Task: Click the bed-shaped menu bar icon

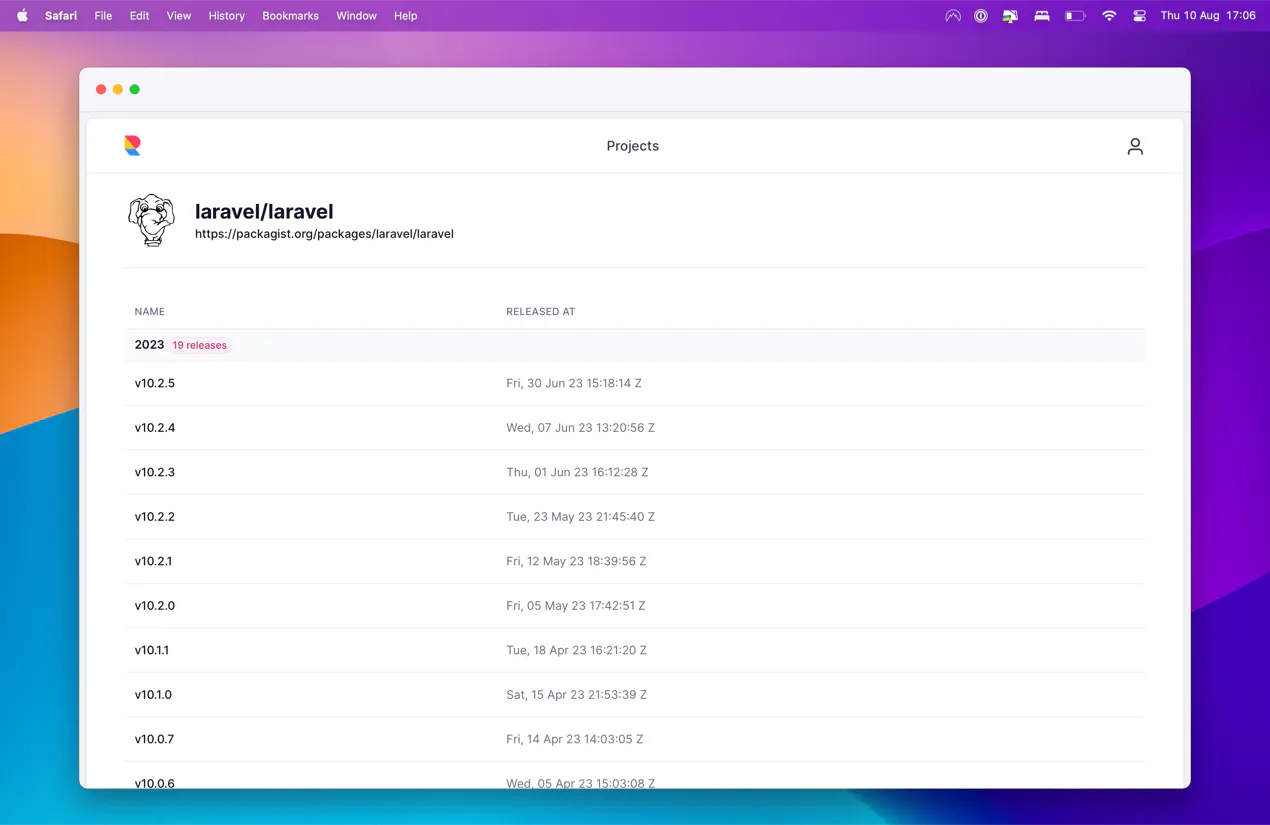Action: pyautogui.click(x=1042, y=16)
